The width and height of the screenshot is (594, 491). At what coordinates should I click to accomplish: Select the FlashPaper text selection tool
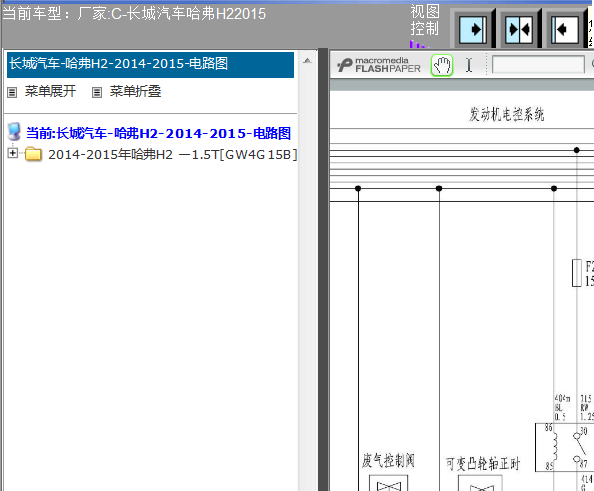click(469, 65)
